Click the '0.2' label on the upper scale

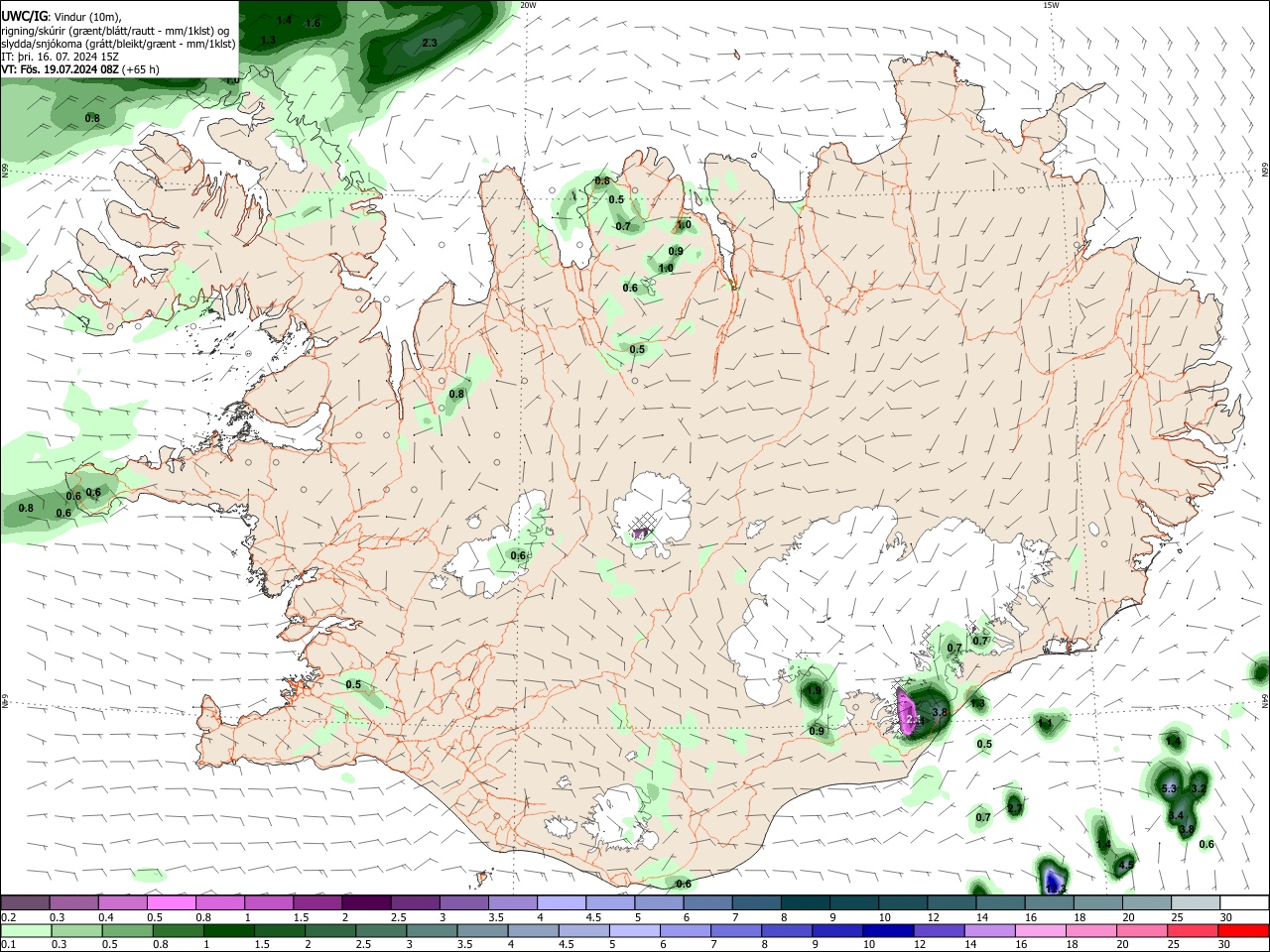tap(9, 917)
